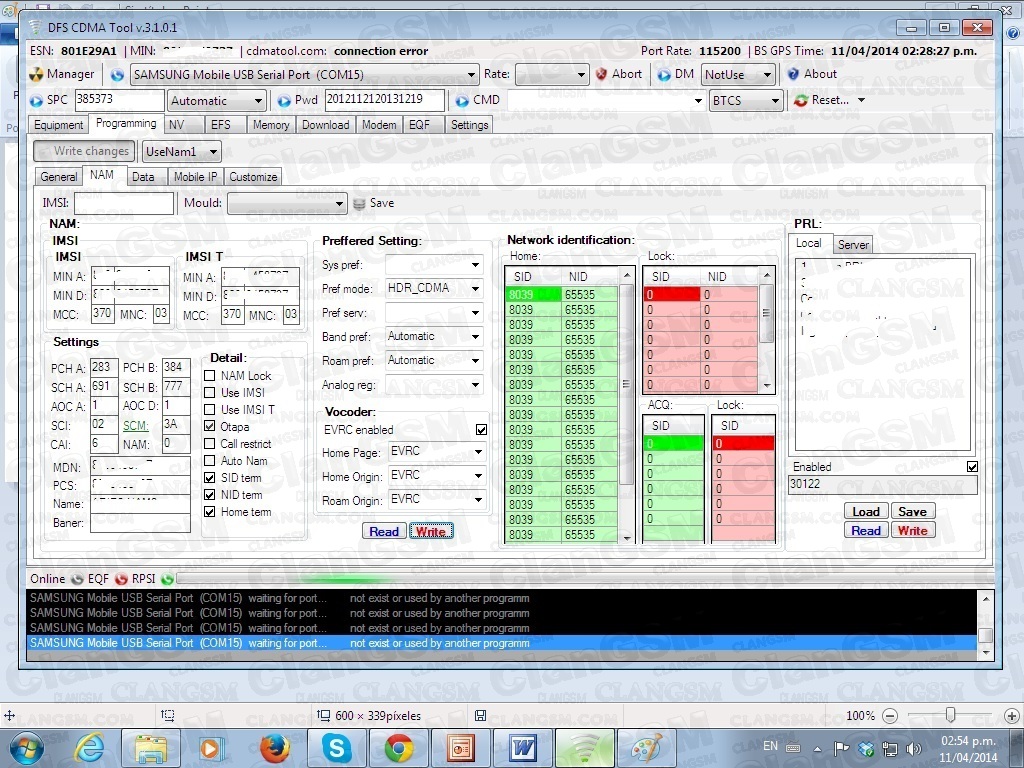The image size is (1024, 768).
Task: Click the green icon after RPSI
Action: [x=167, y=579]
